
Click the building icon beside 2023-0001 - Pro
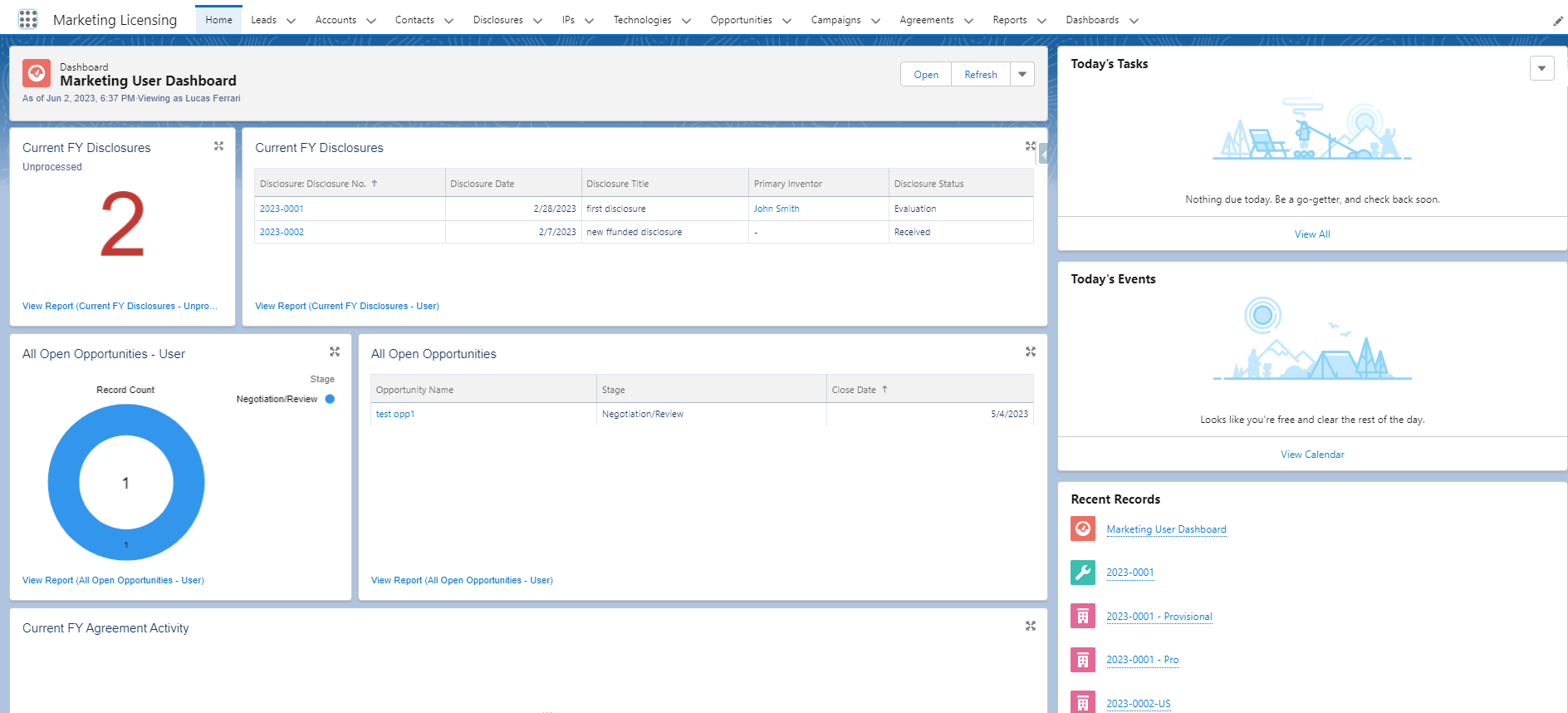click(1083, 660)
